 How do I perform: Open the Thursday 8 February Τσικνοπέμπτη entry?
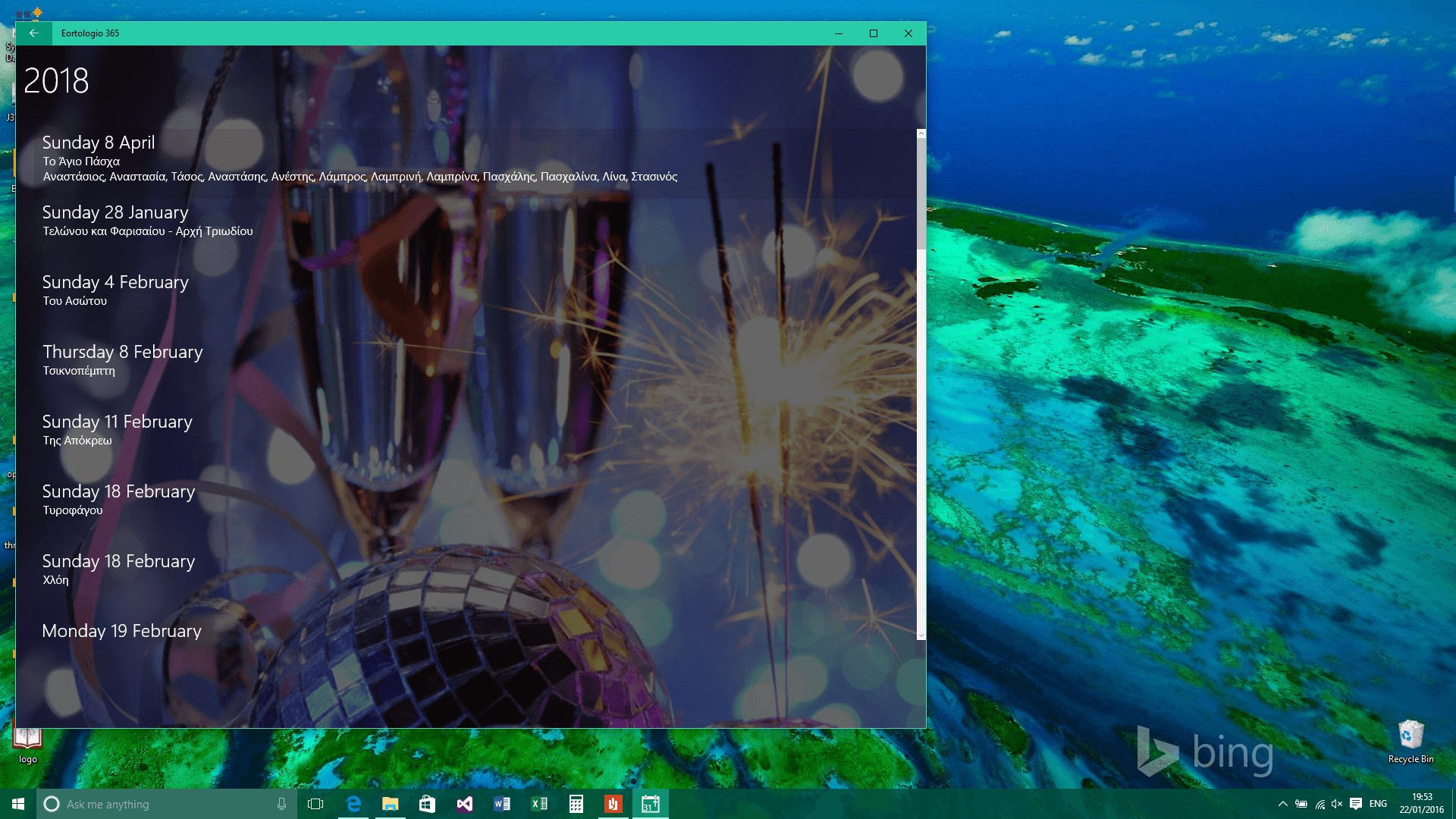click(x=123, y=353)
